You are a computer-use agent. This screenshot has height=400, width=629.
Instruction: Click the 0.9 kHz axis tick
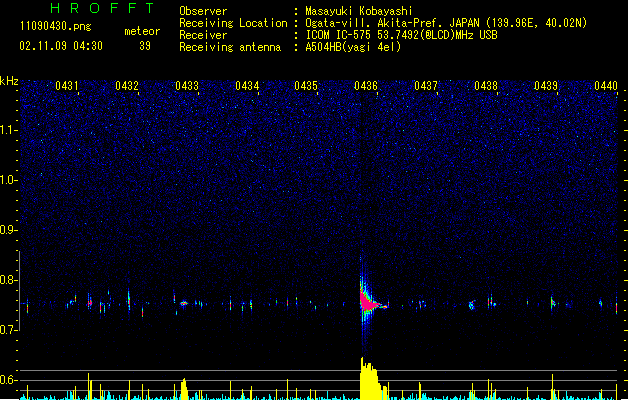(8, 230)
